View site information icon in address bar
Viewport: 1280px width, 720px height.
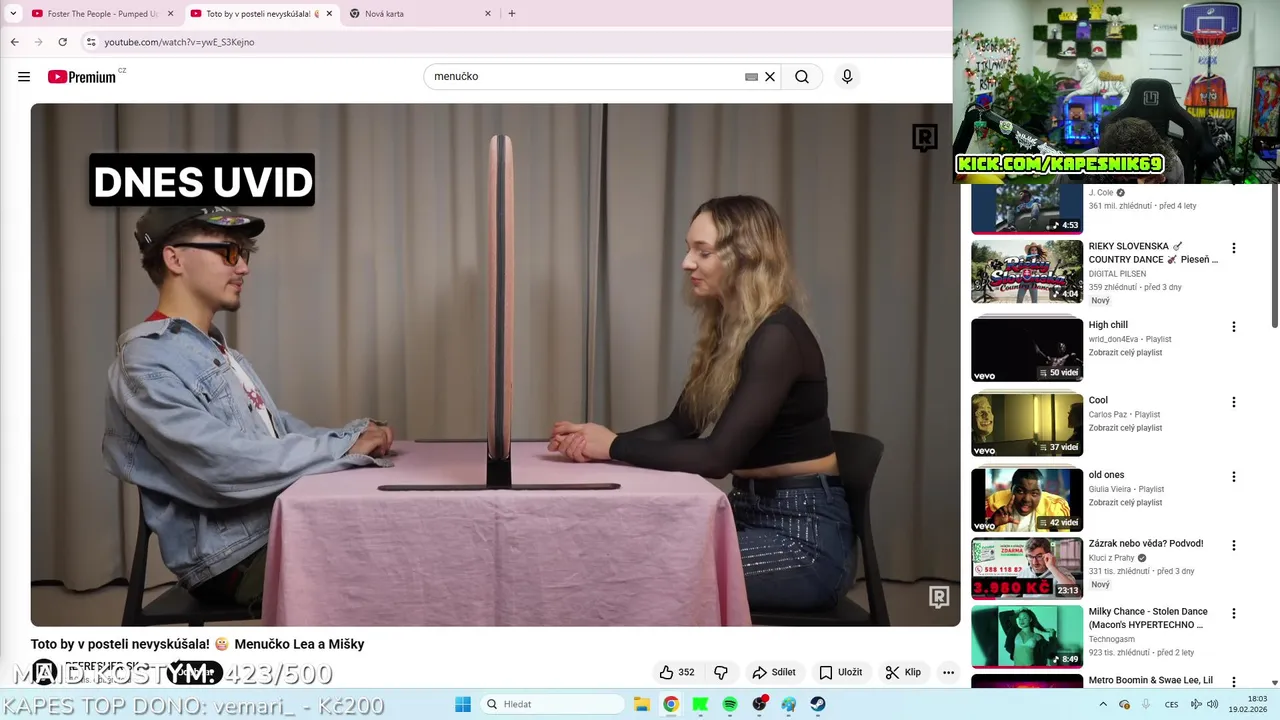[91, 42]
